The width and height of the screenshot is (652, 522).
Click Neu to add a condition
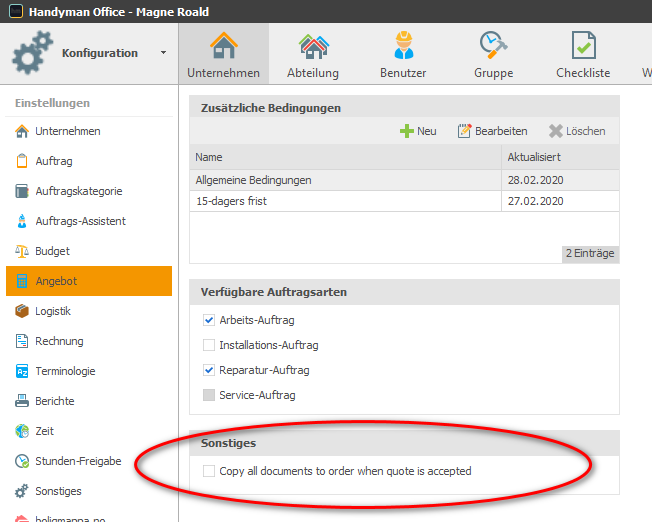click(418, 131)
